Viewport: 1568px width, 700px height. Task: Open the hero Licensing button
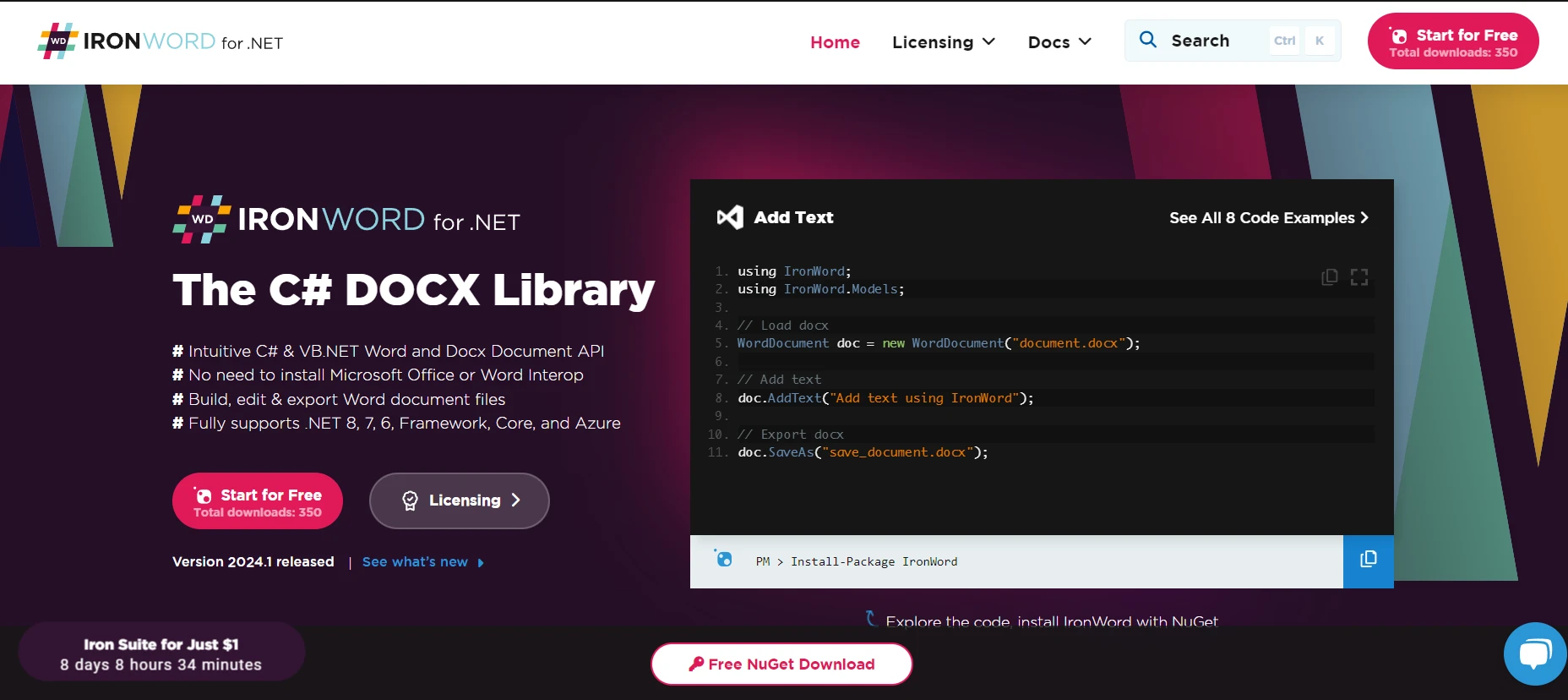pyautogui.click(x=459, y=501)
